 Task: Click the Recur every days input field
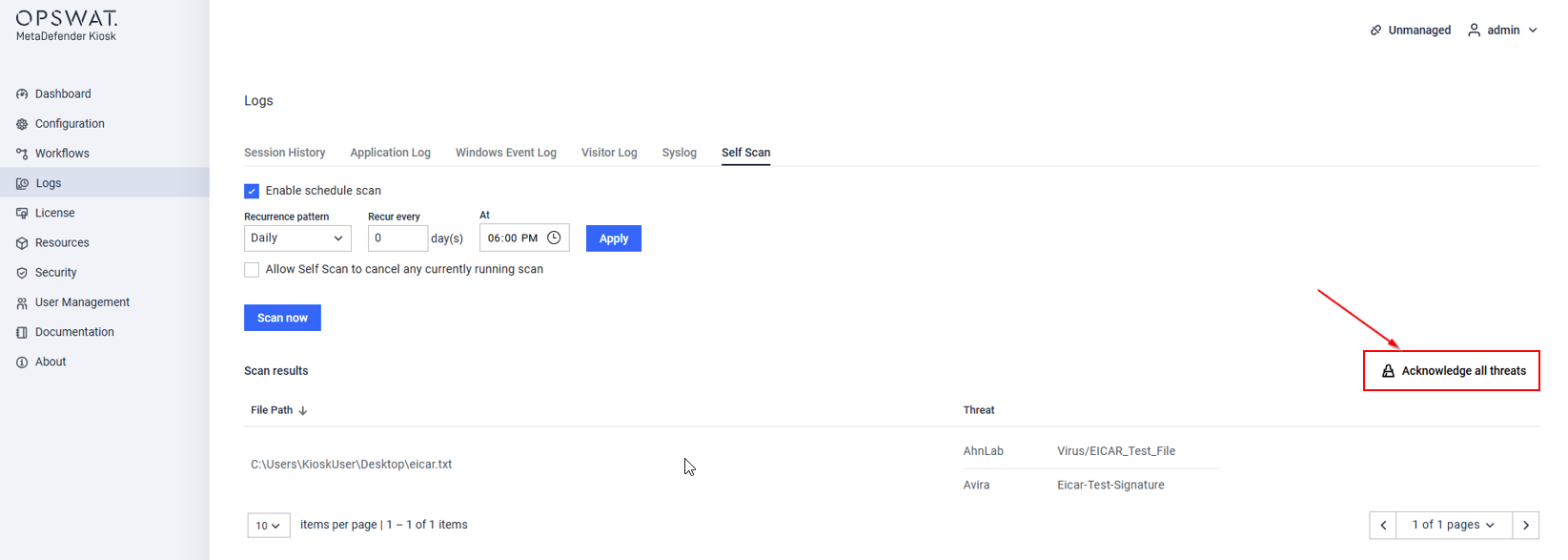coord(397,238)
